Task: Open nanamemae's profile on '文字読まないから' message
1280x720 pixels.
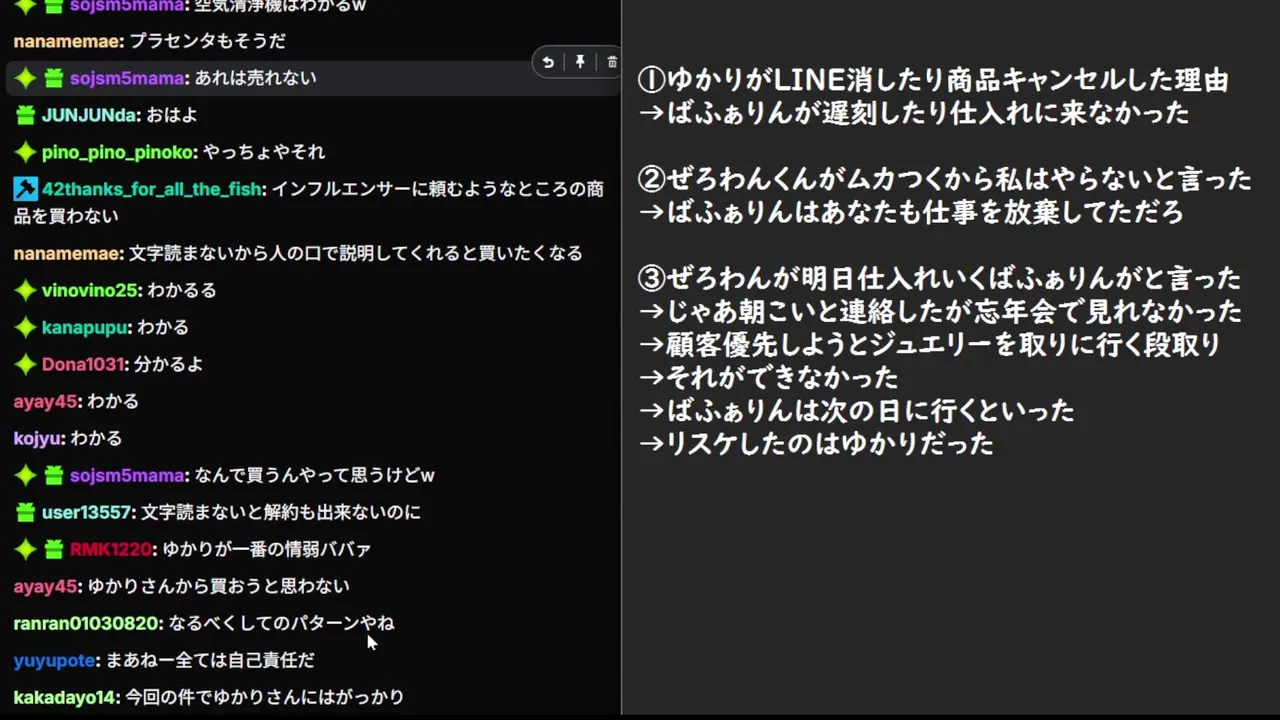Action: [x=67, y=253]
